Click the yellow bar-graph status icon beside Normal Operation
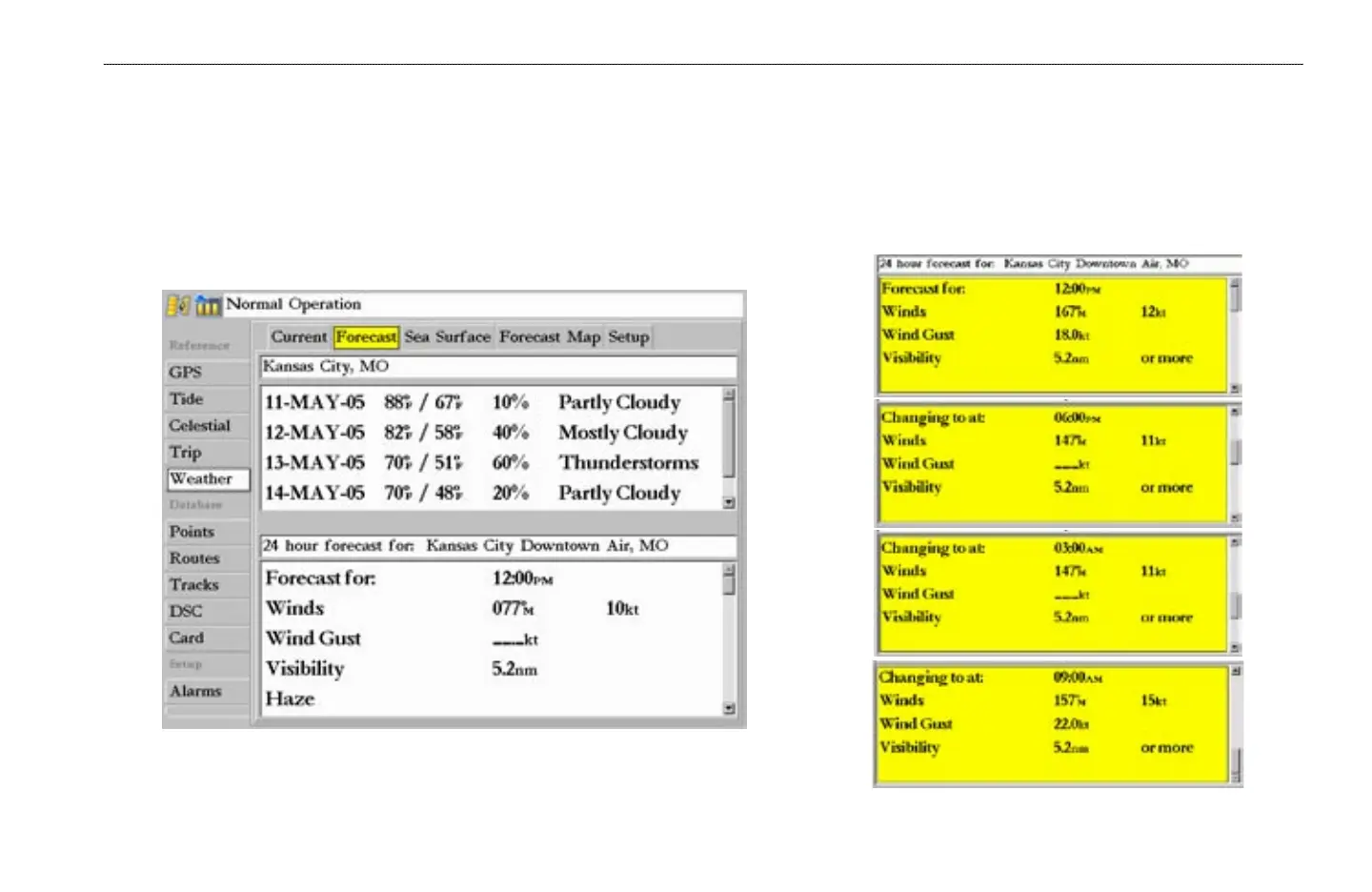The height and width of the screenshot is (892, 1372). (208, 306)
